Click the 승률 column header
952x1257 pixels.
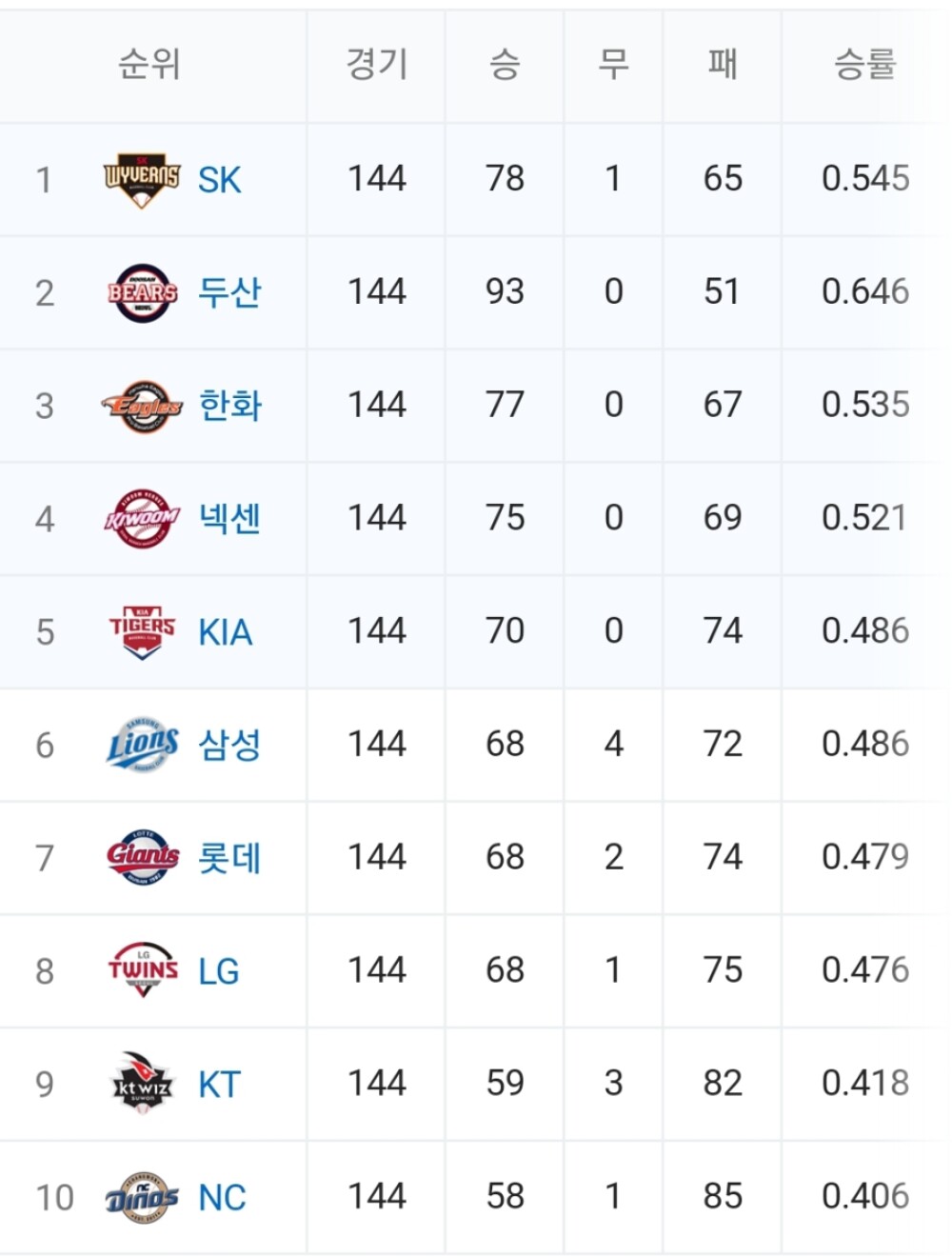tap(864, 65)
